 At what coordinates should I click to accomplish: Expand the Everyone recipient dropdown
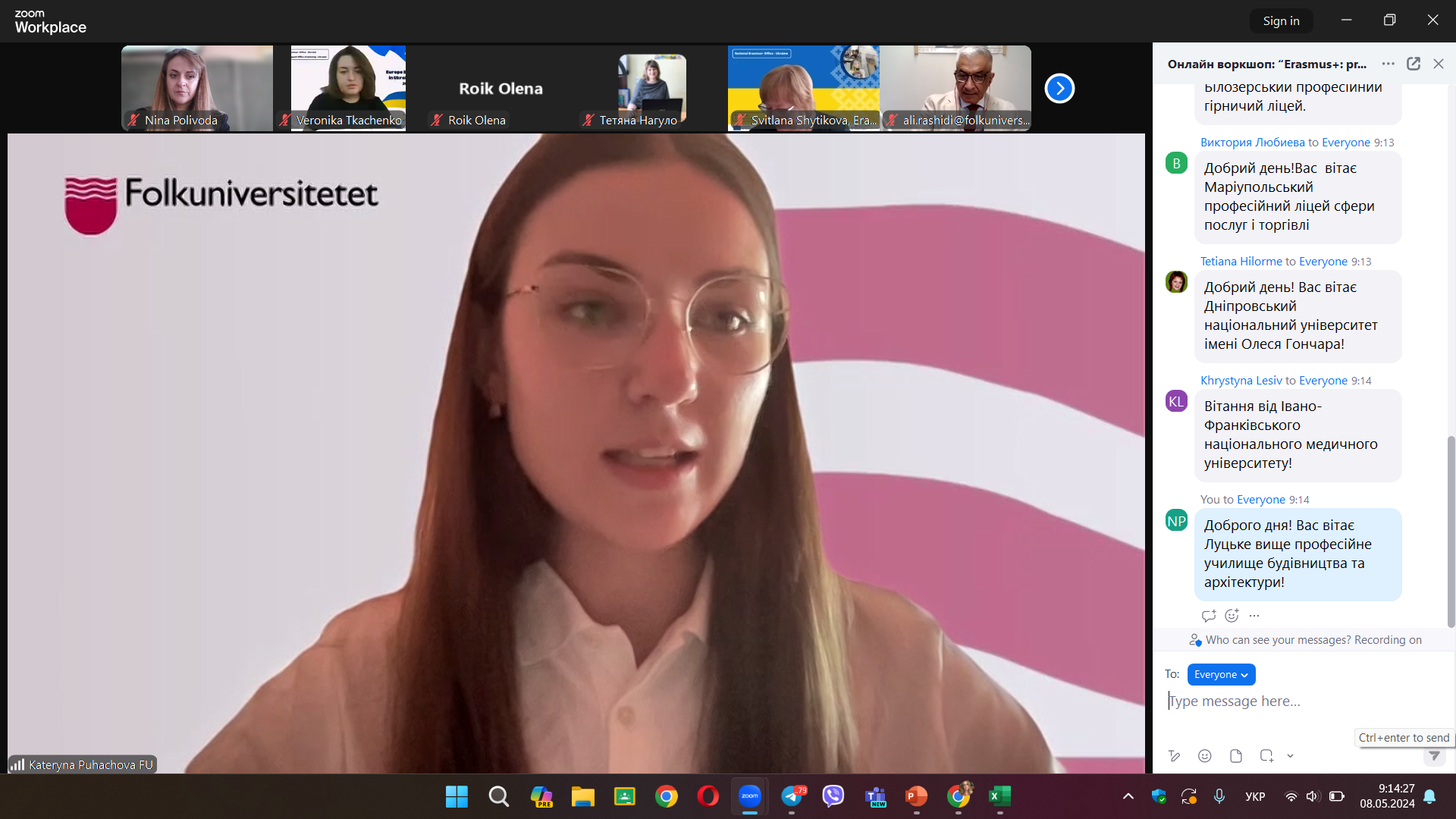1221,674
